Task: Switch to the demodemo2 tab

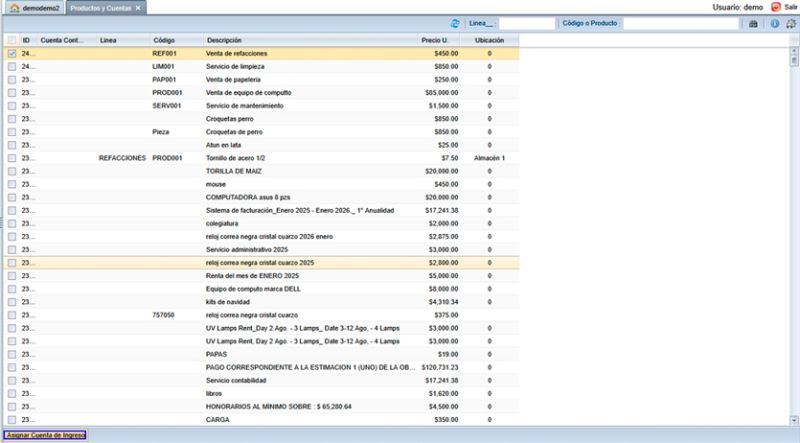Action: coord(35,8)
